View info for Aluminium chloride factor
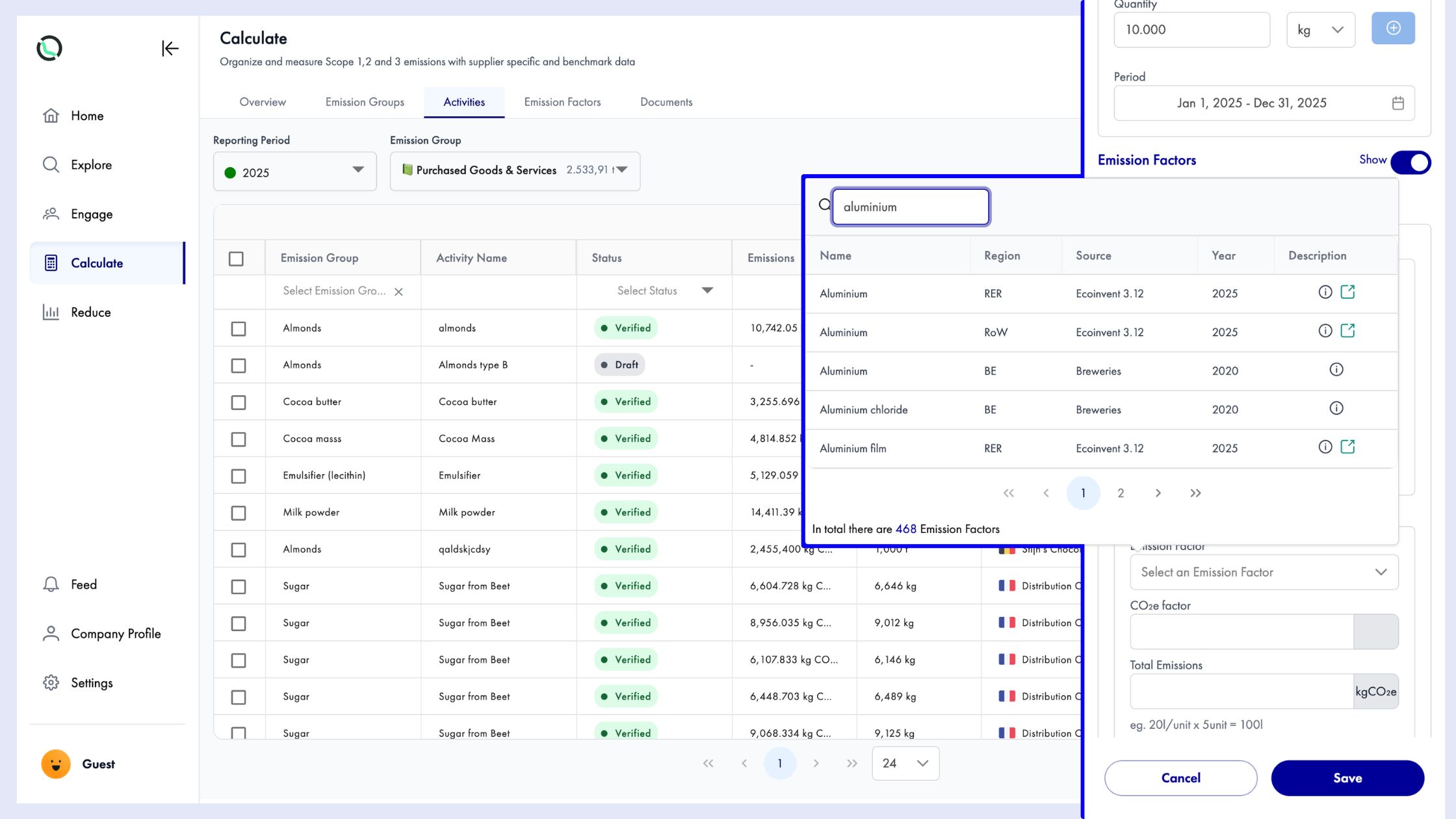 click(x=1336, y=409)
